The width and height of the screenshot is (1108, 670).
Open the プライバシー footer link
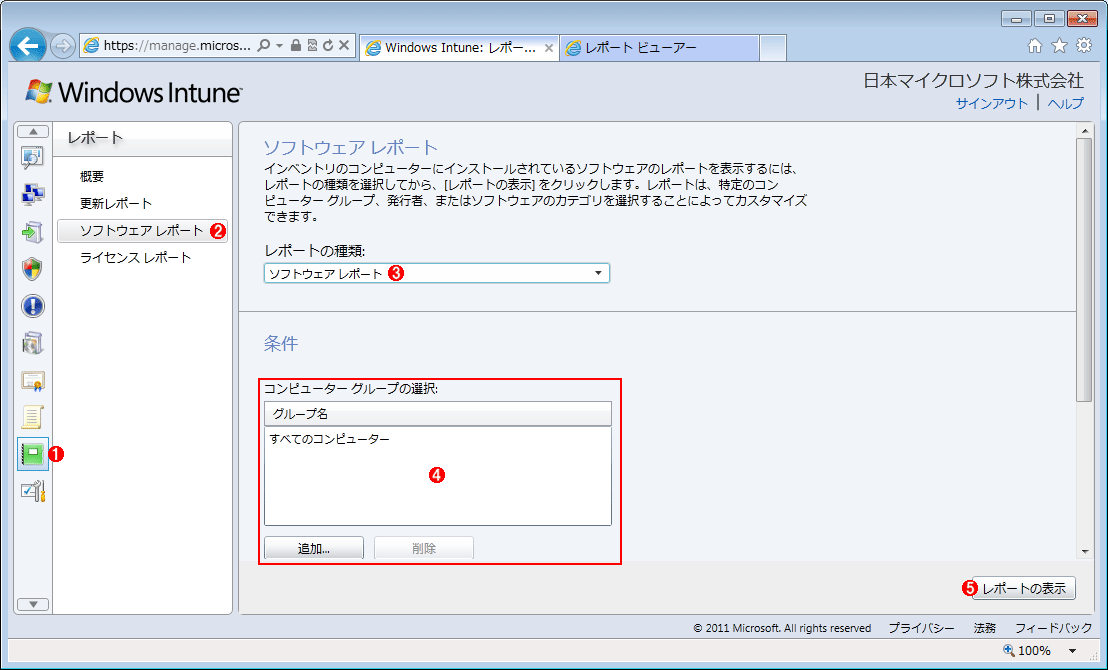tap(921, 628)
